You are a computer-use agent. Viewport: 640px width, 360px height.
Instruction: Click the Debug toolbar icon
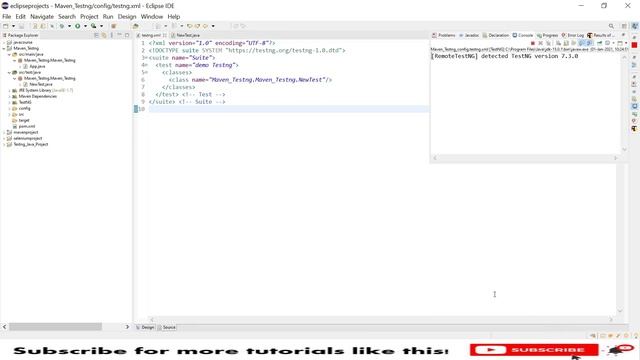pyautogui.click(x=62, y=26)
